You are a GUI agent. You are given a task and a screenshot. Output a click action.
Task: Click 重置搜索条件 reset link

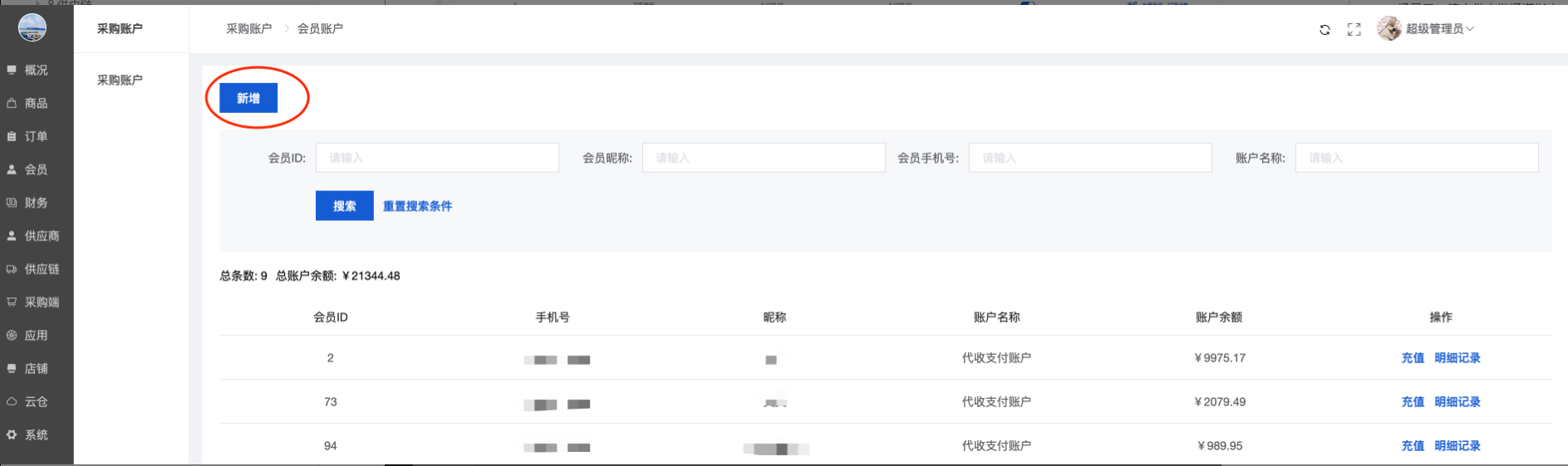(417, 206)
